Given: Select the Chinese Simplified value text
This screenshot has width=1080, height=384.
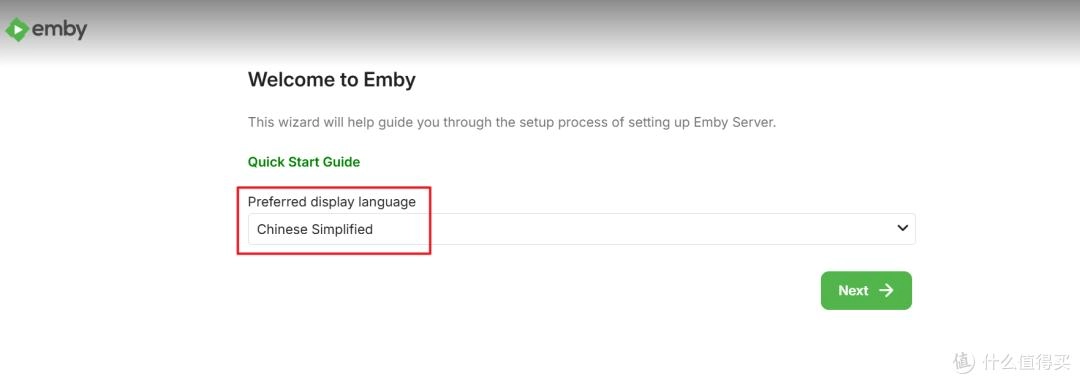Looking at the screenshot, I should tap(315, 229).
